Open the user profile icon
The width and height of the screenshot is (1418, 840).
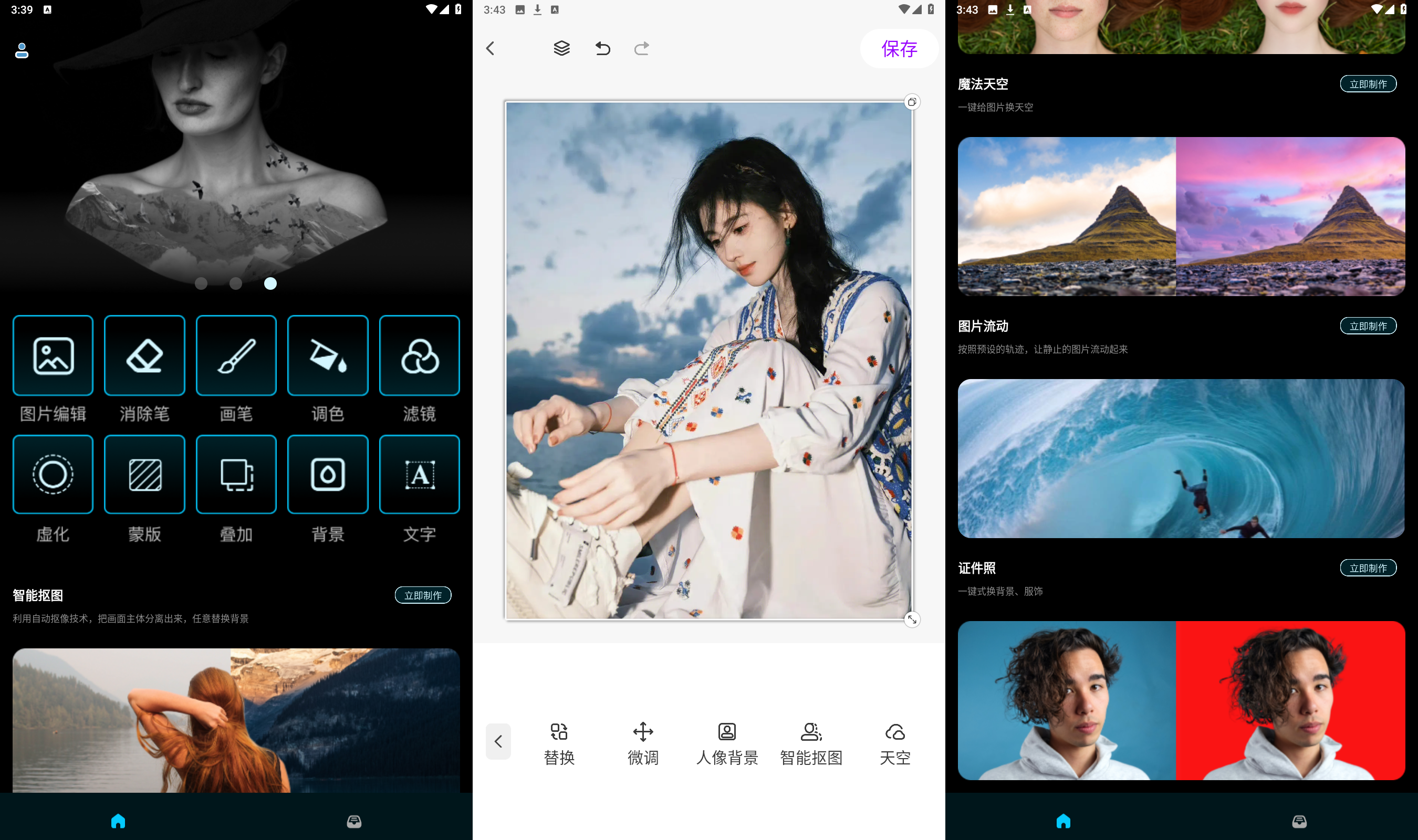coord(22,50)
